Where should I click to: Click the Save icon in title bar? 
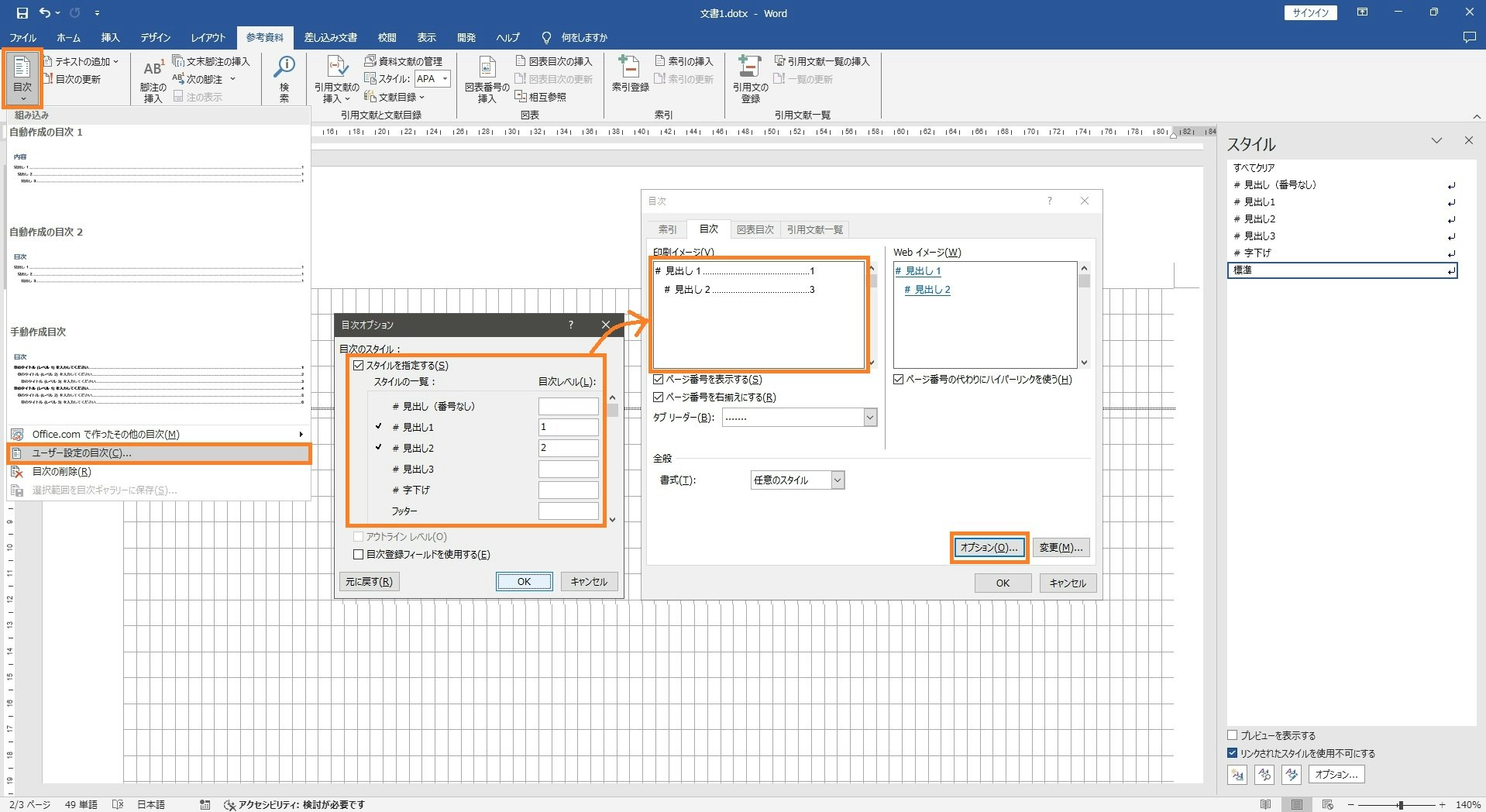click(22, 13)
